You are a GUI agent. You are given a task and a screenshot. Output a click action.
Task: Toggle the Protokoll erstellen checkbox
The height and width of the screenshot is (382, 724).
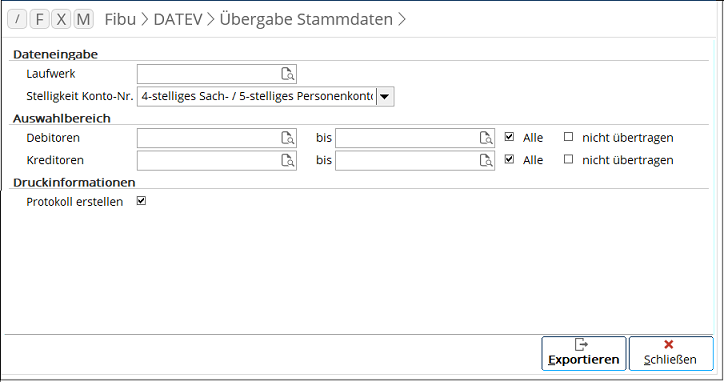pos(141,201)
